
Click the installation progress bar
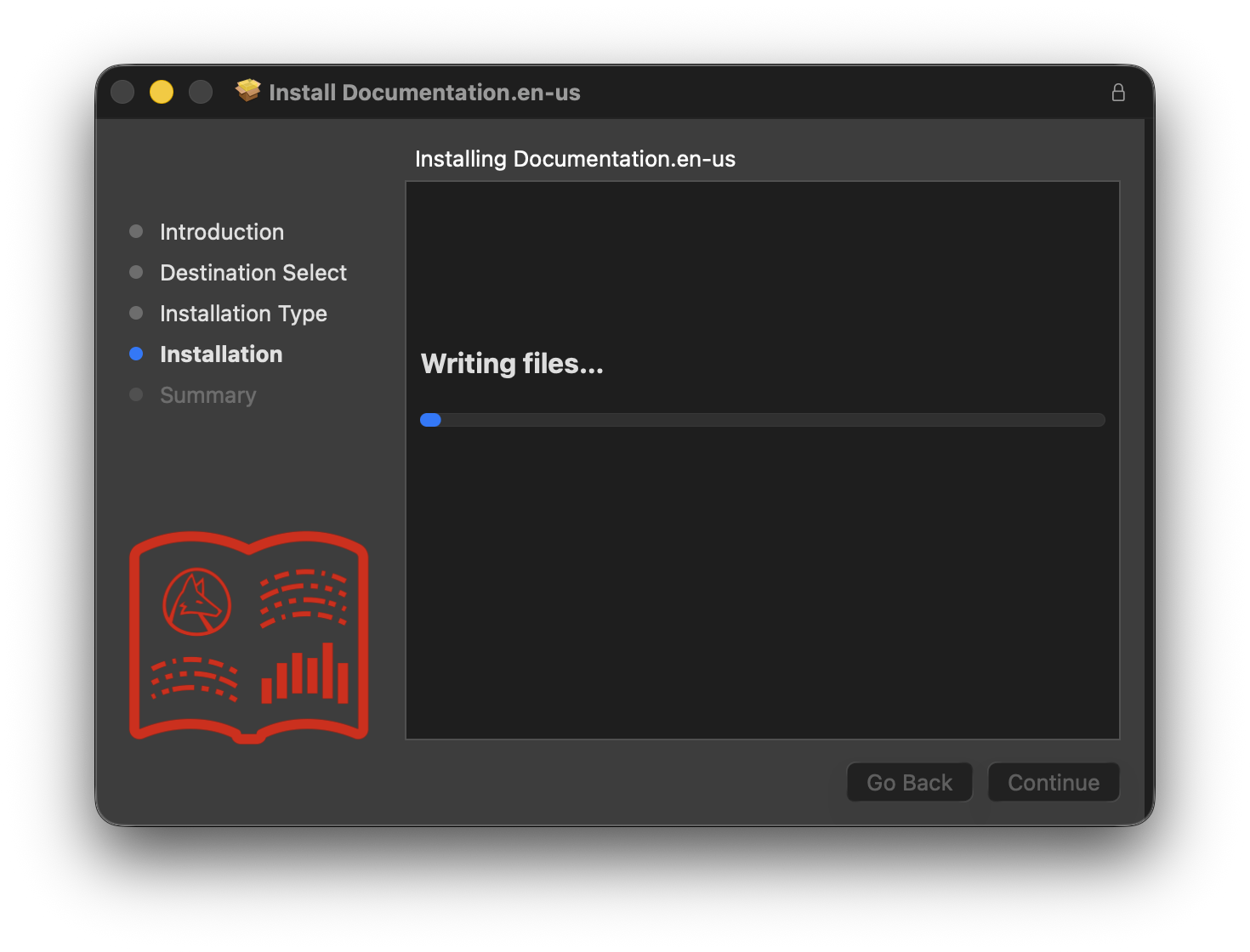[762, 420]
